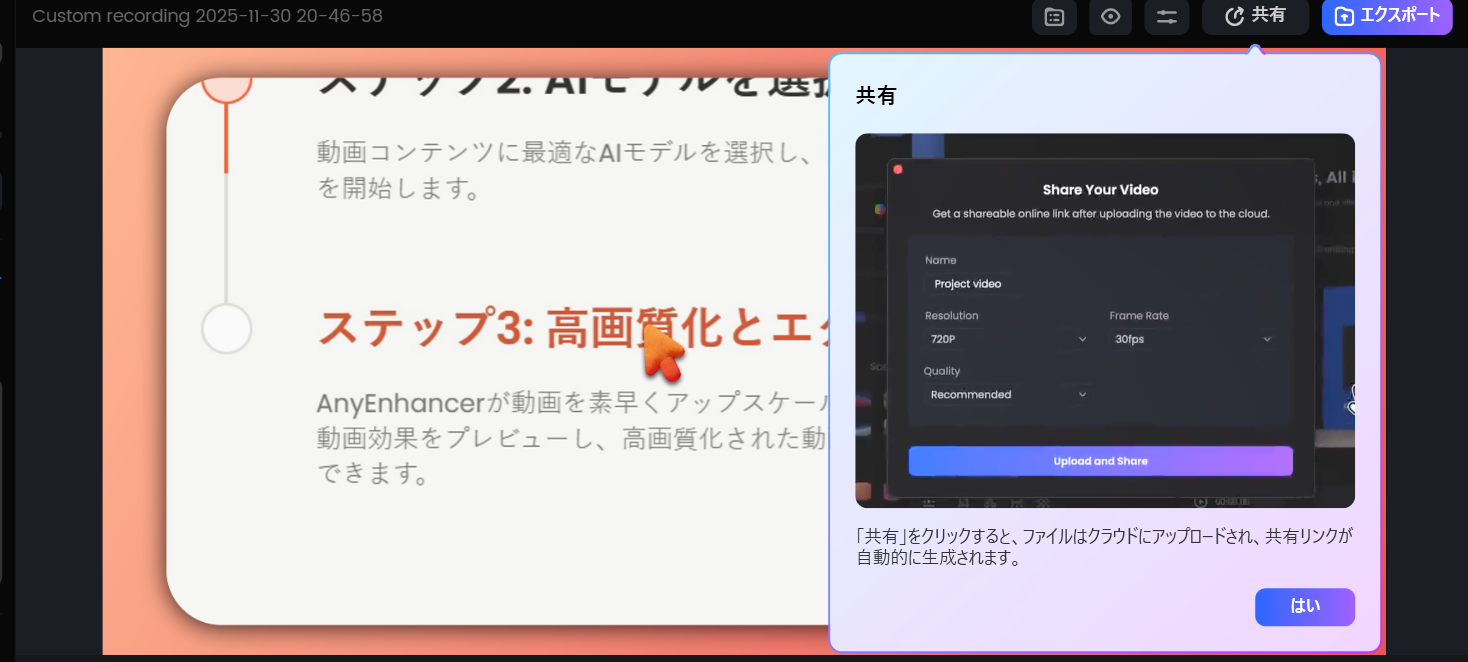Confirm the tooltip with はい button
The width and height of the screenshot is (1468, 662).
tap(1304, 606)
